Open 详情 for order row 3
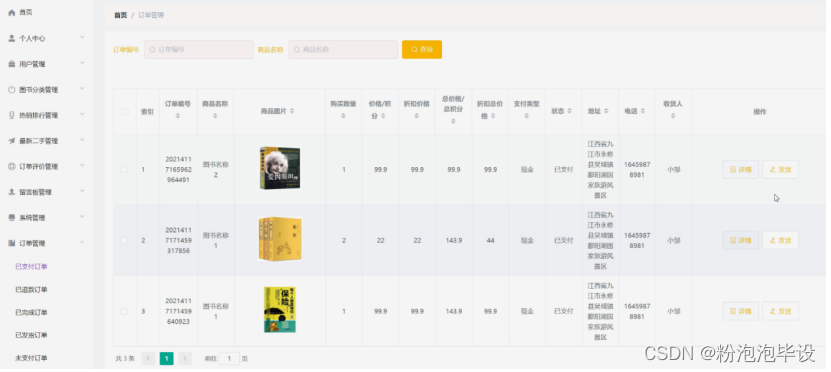 (x=740, y=312)
